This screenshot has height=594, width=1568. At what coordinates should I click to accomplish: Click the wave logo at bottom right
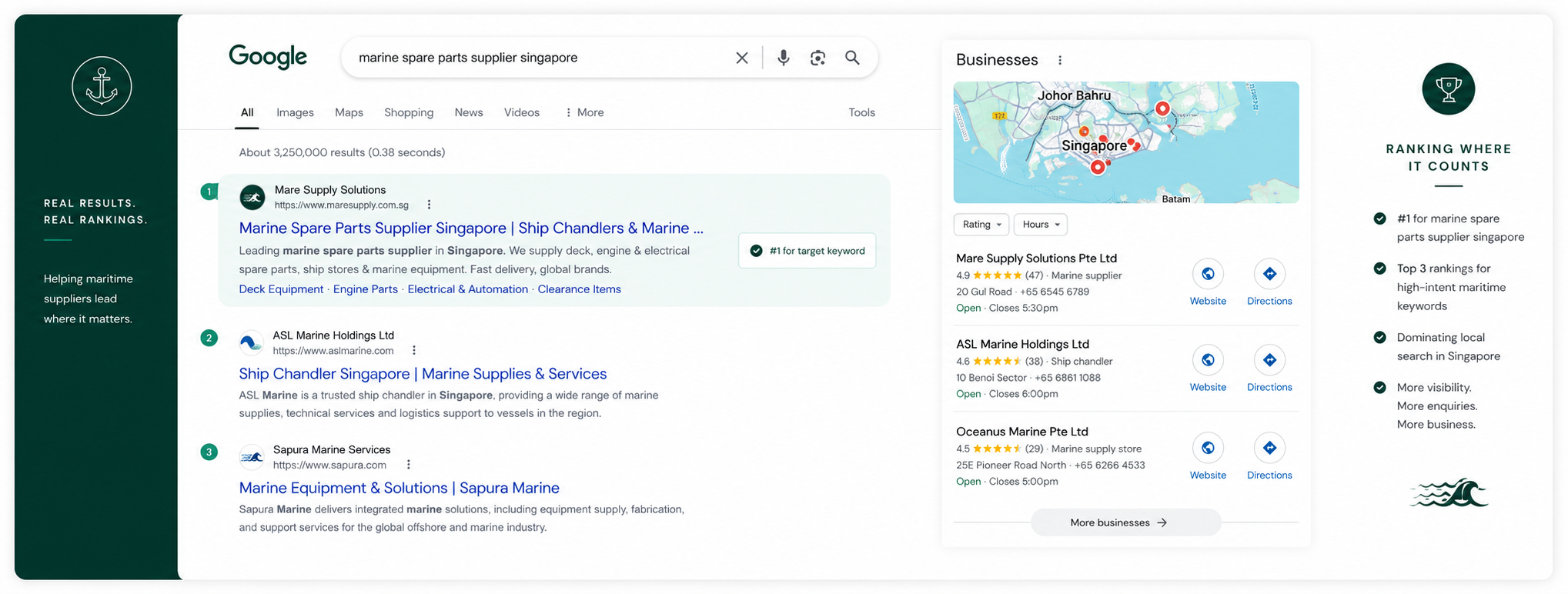(1449, 492)
